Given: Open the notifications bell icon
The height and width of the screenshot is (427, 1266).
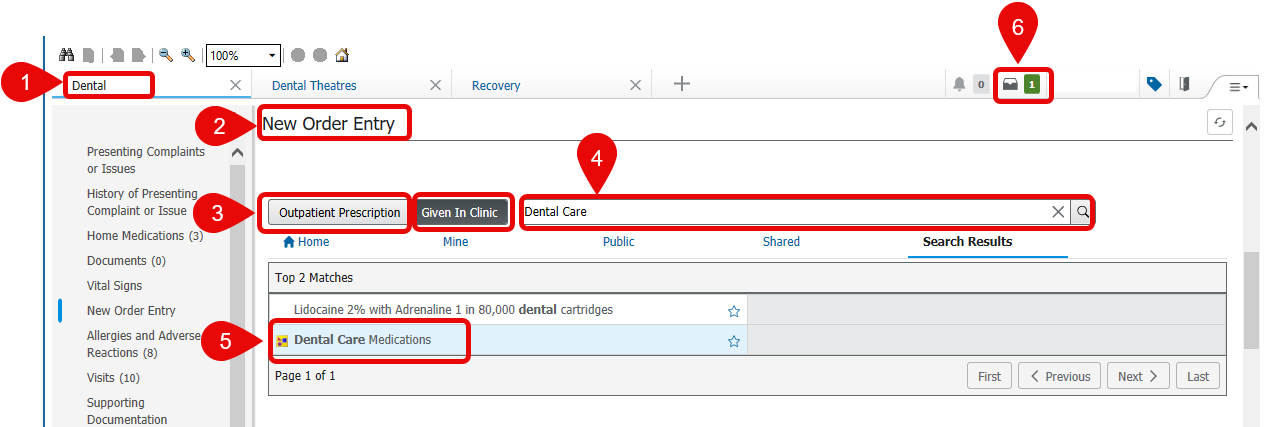Looking at the screenshot, I should tap(959, 85).
